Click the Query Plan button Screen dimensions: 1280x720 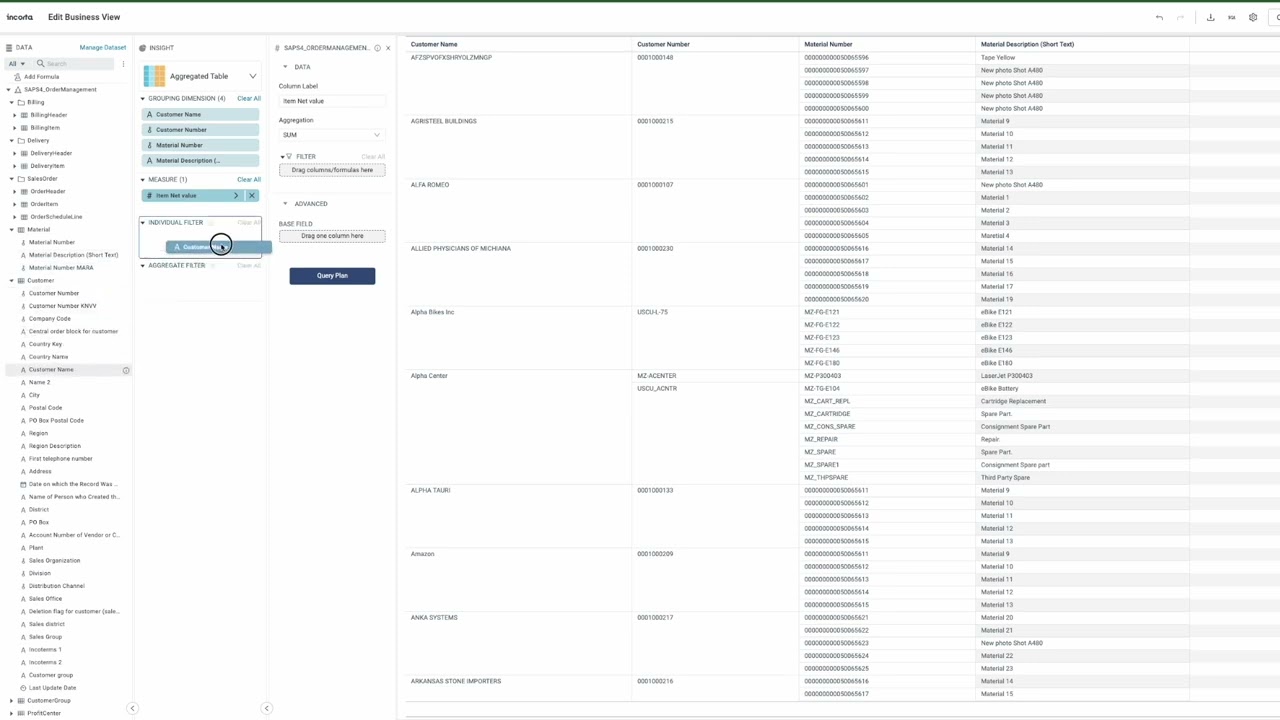tap(332, 276)
